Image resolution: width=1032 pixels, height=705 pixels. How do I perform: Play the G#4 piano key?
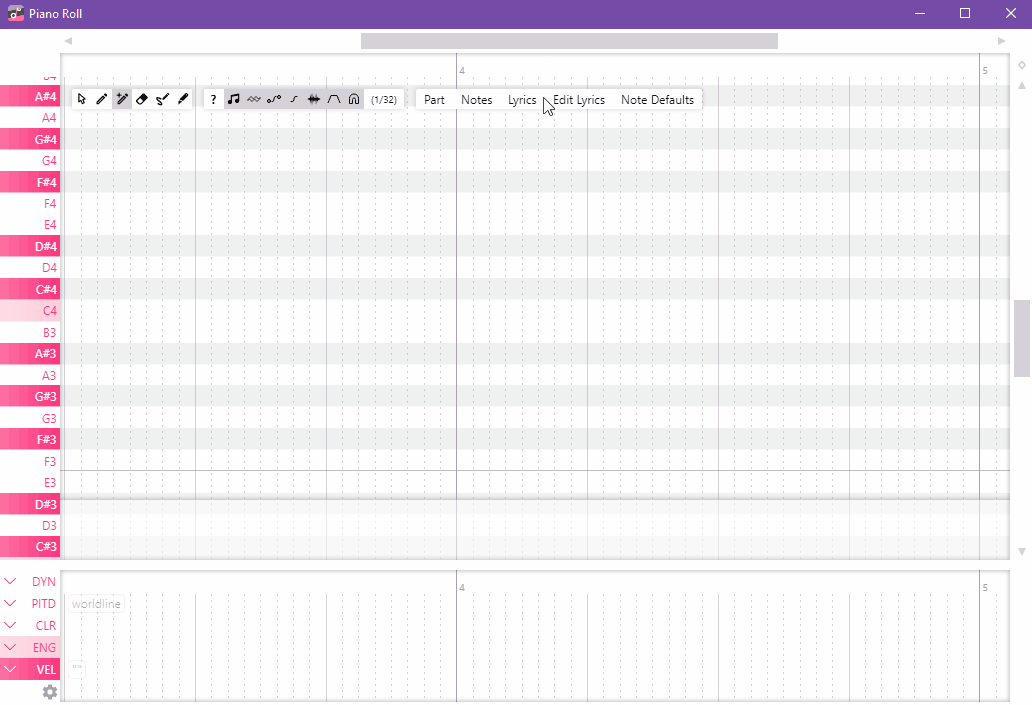(30, 139)
